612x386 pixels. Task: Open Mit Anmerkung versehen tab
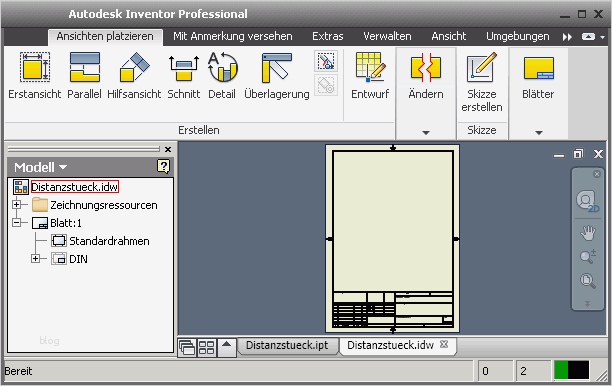point(233,36)
